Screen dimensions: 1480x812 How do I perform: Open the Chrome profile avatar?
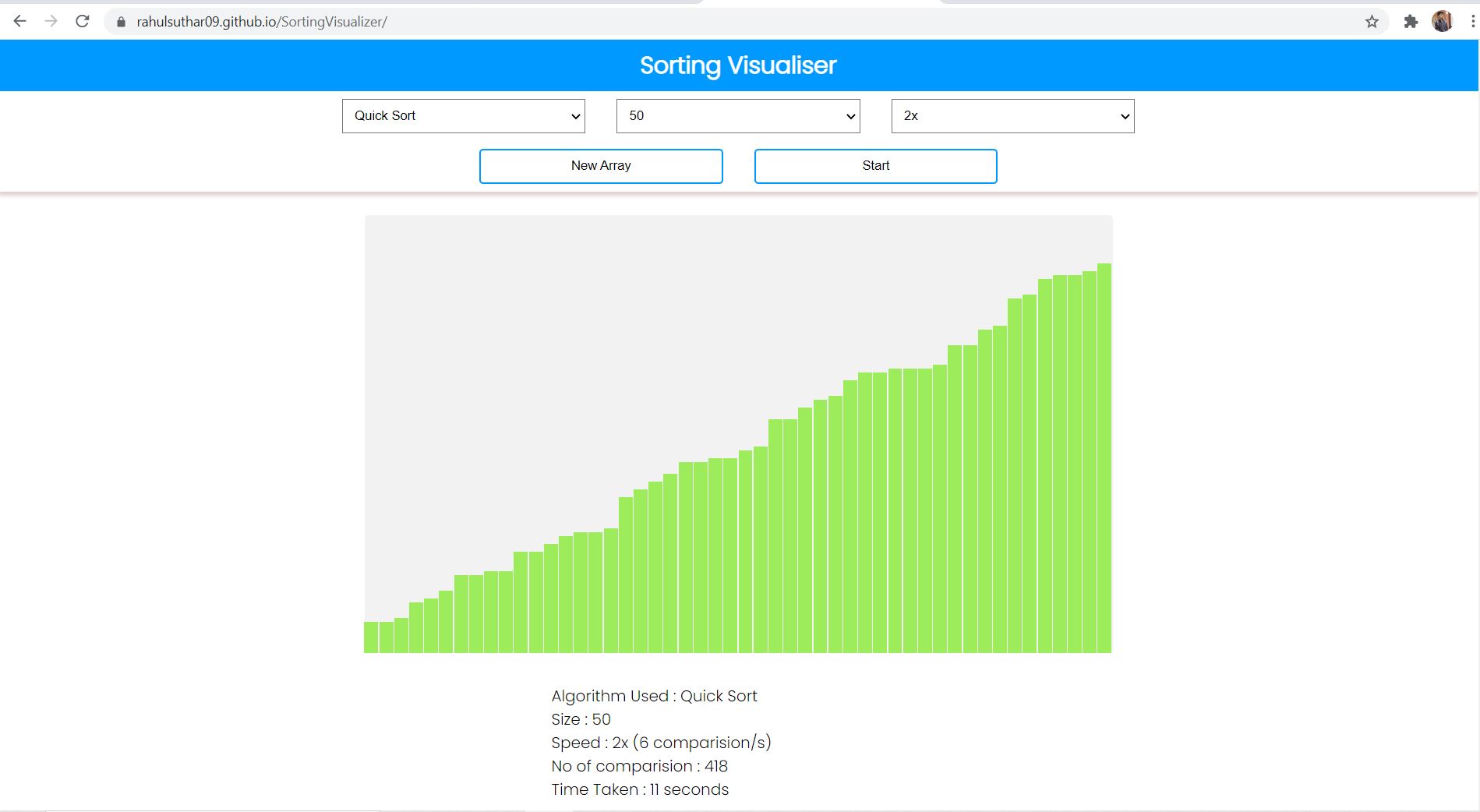[x=1442, y=22]
